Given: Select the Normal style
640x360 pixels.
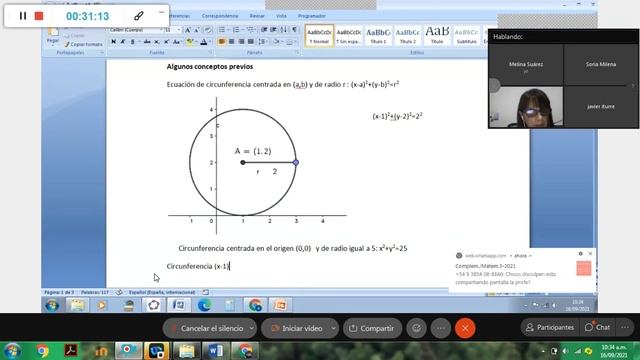Looking at the screenshot, I should click(319, 36).
